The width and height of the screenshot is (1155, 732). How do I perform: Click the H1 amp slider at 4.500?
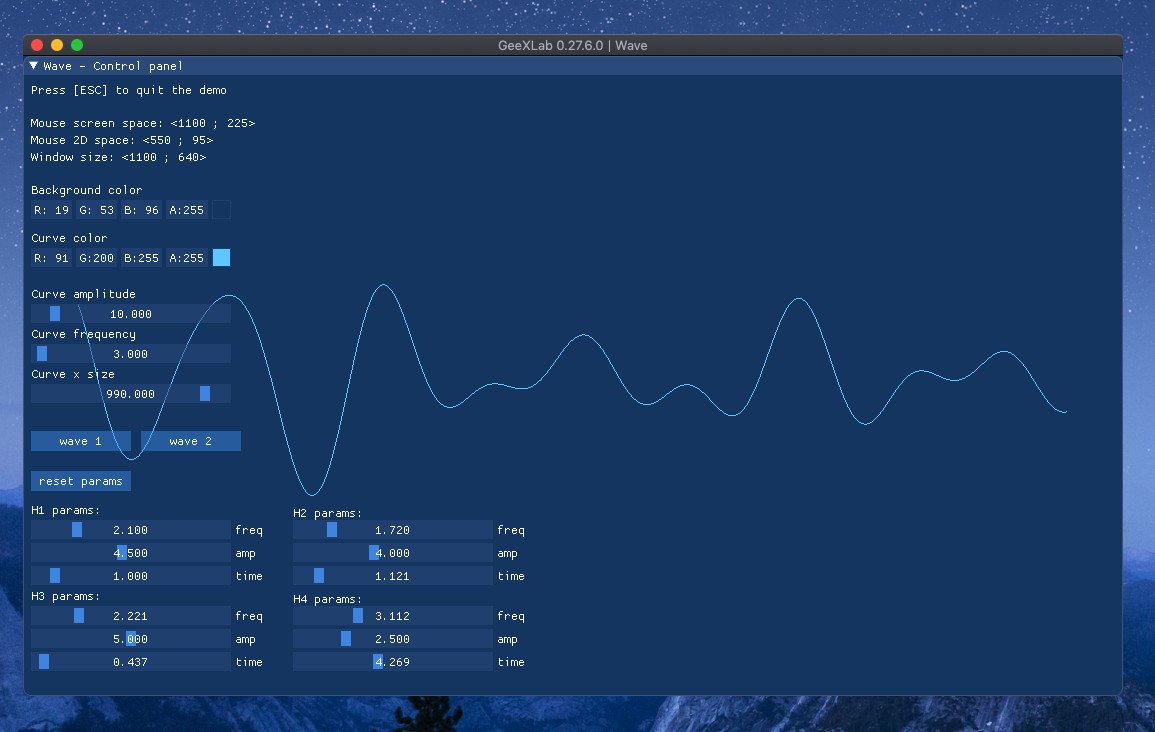(131, 553)
